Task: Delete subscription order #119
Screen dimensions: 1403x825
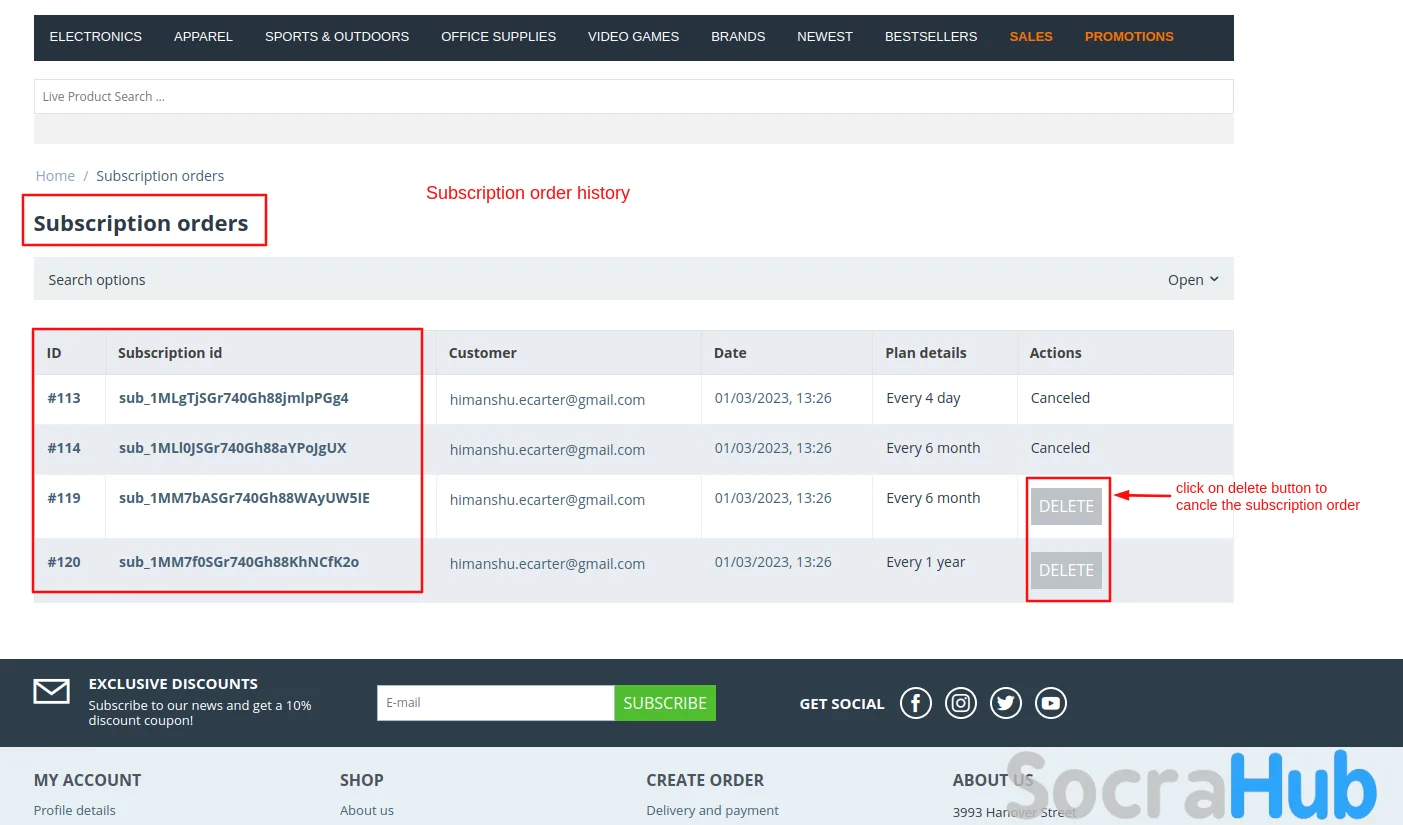Action: pyautogui.click(x=1066, y=506)
